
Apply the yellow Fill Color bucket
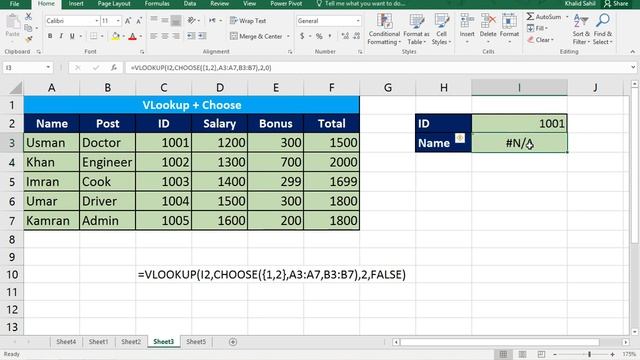click(x=116, y=36)
